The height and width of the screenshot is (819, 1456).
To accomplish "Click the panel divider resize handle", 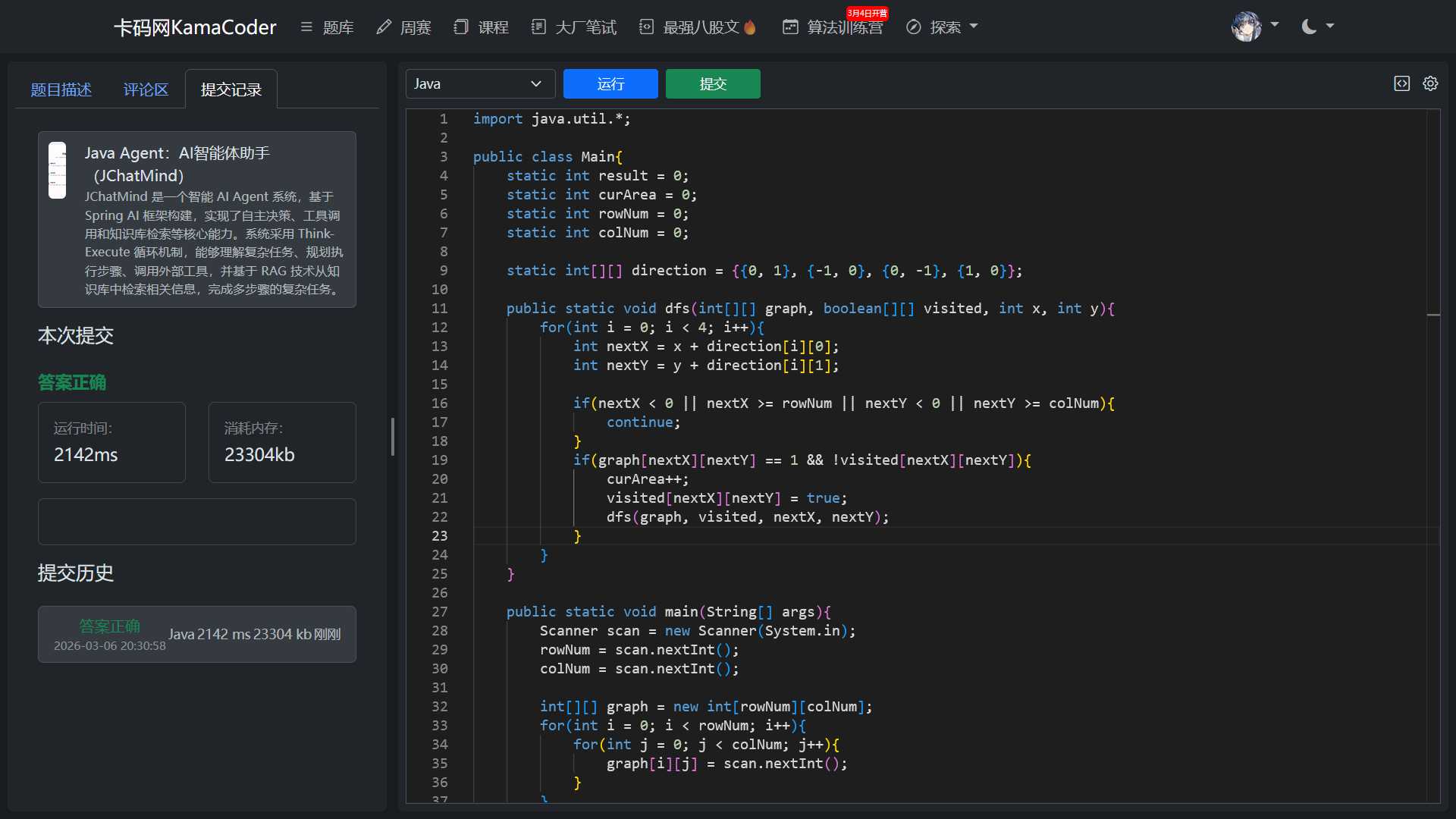I will [x=392, y=437].
